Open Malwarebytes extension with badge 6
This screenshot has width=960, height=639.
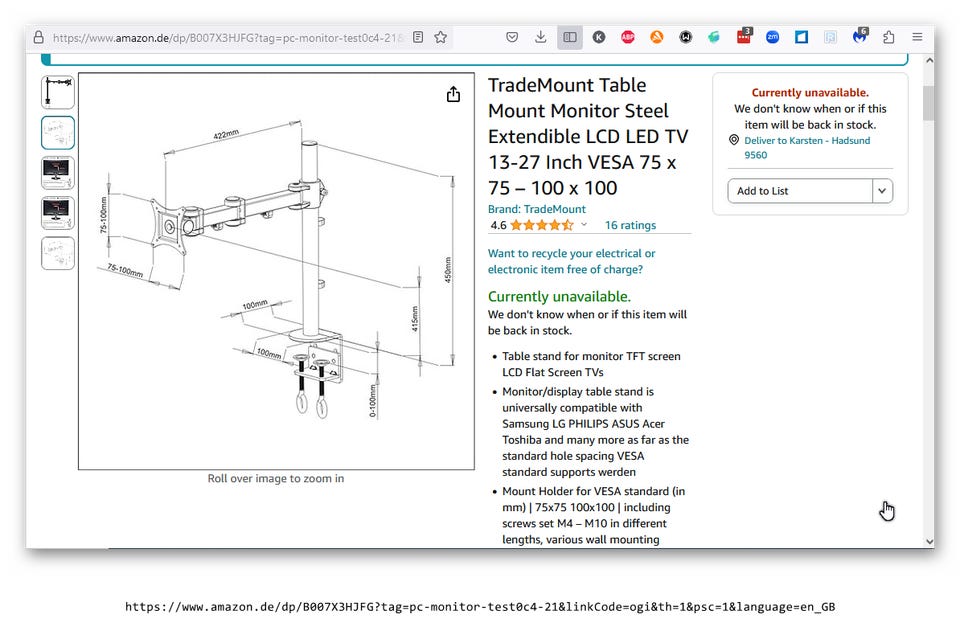tap(860, 36)
